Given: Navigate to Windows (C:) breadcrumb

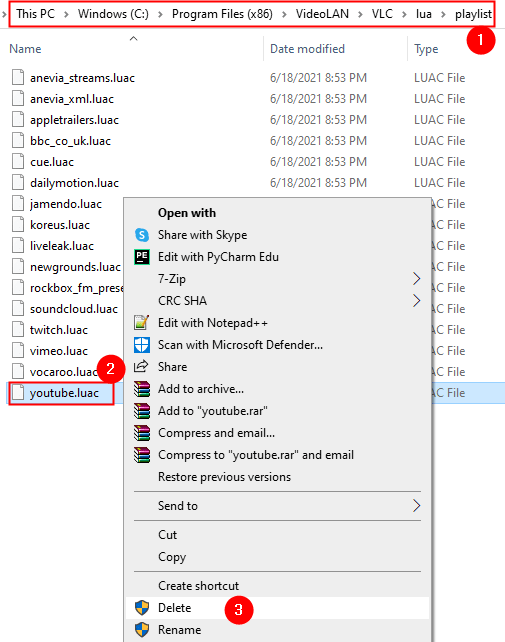Looking at the screenshot, I should coord(113,14).
